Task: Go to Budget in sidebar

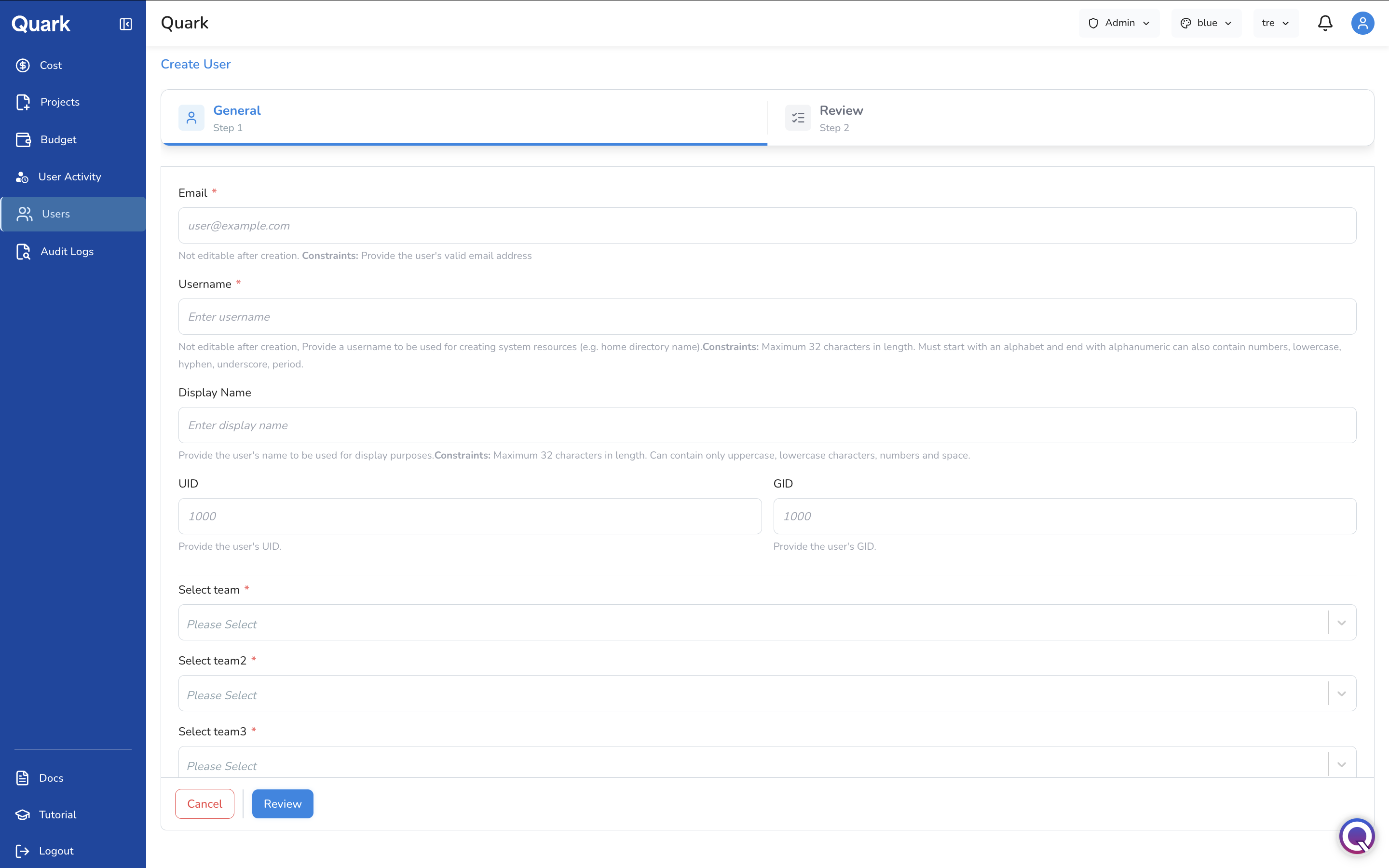Action: (x=73, y=139)
